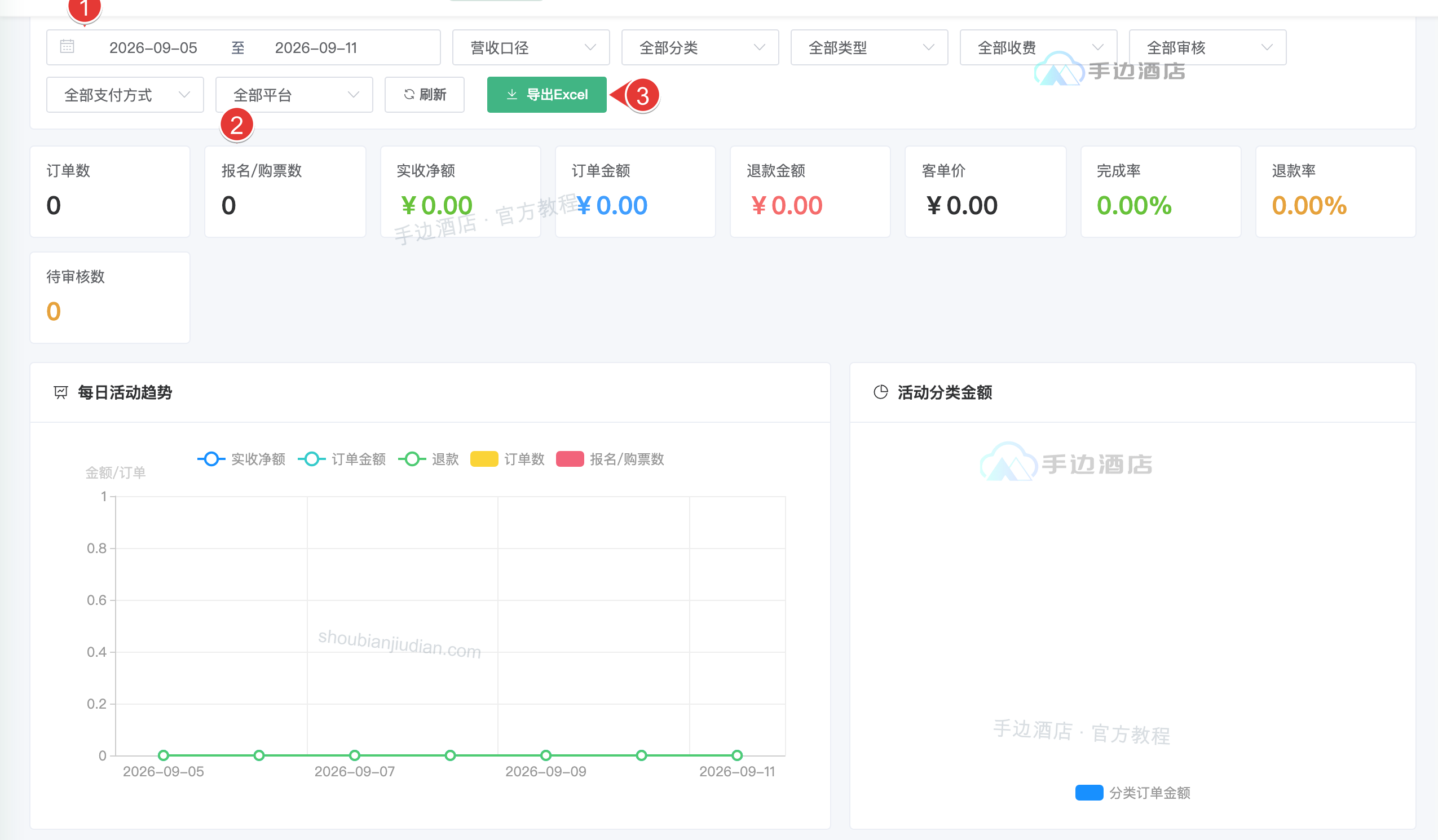
Task: Open the 营收口径 dropdown
Action: tap(531, 47)
